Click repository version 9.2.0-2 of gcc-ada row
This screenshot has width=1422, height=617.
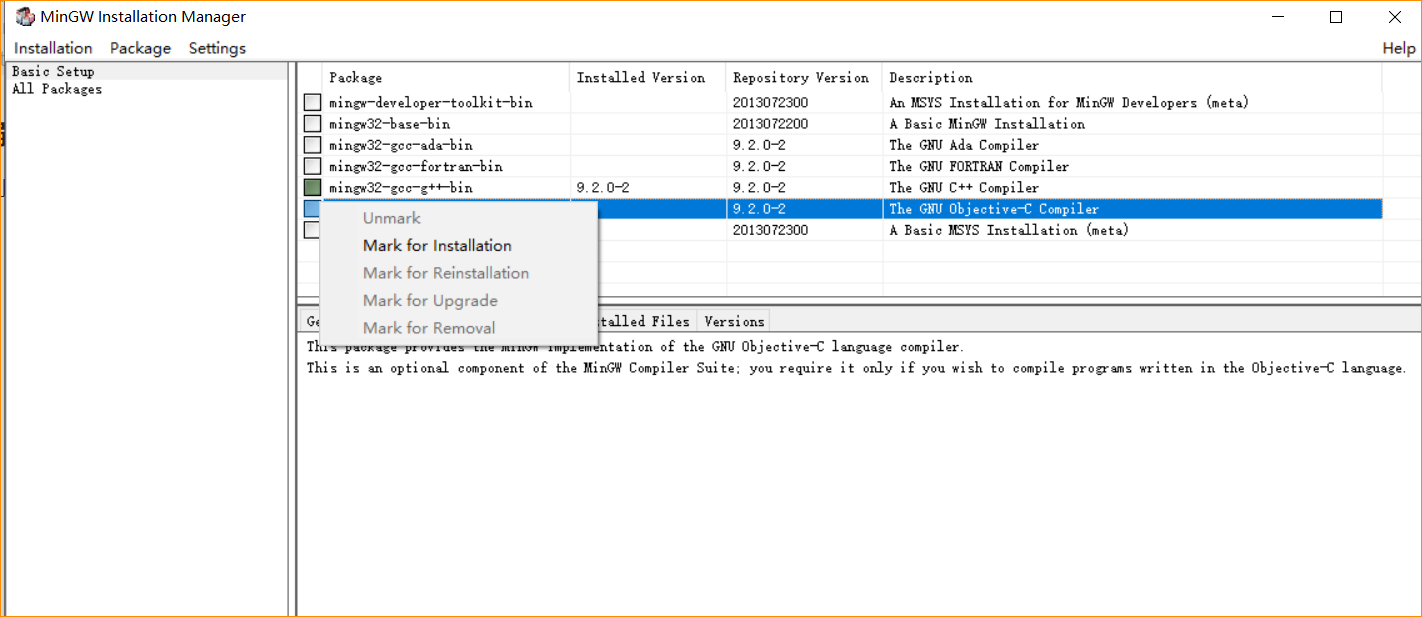click(x=759, y=145)
